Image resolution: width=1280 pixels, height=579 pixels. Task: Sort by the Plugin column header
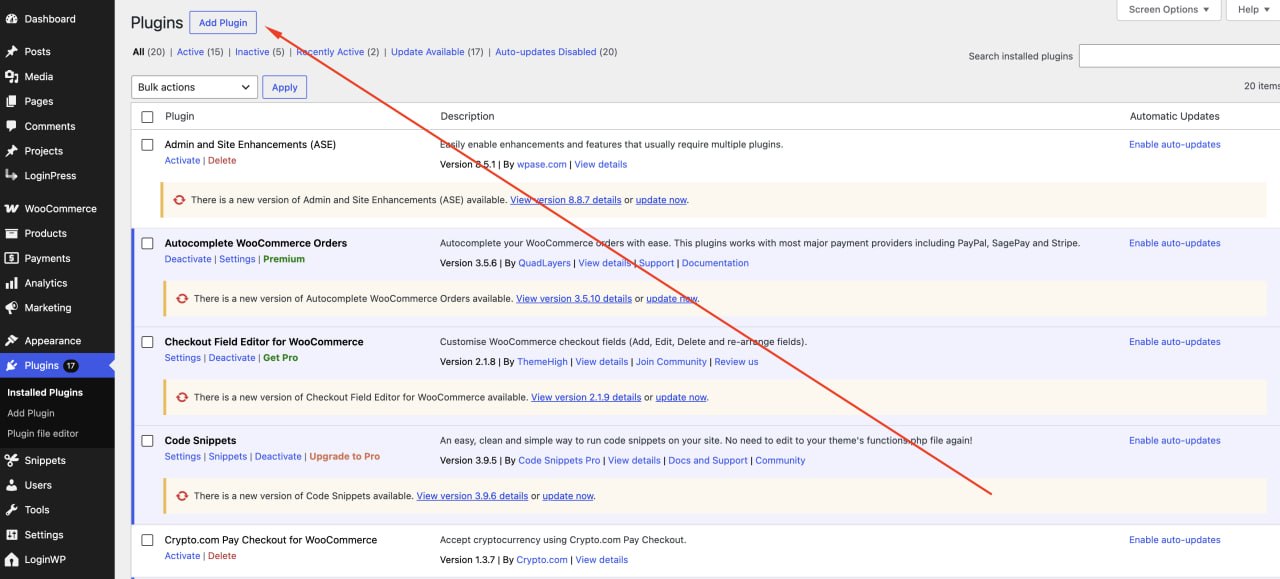180,117
